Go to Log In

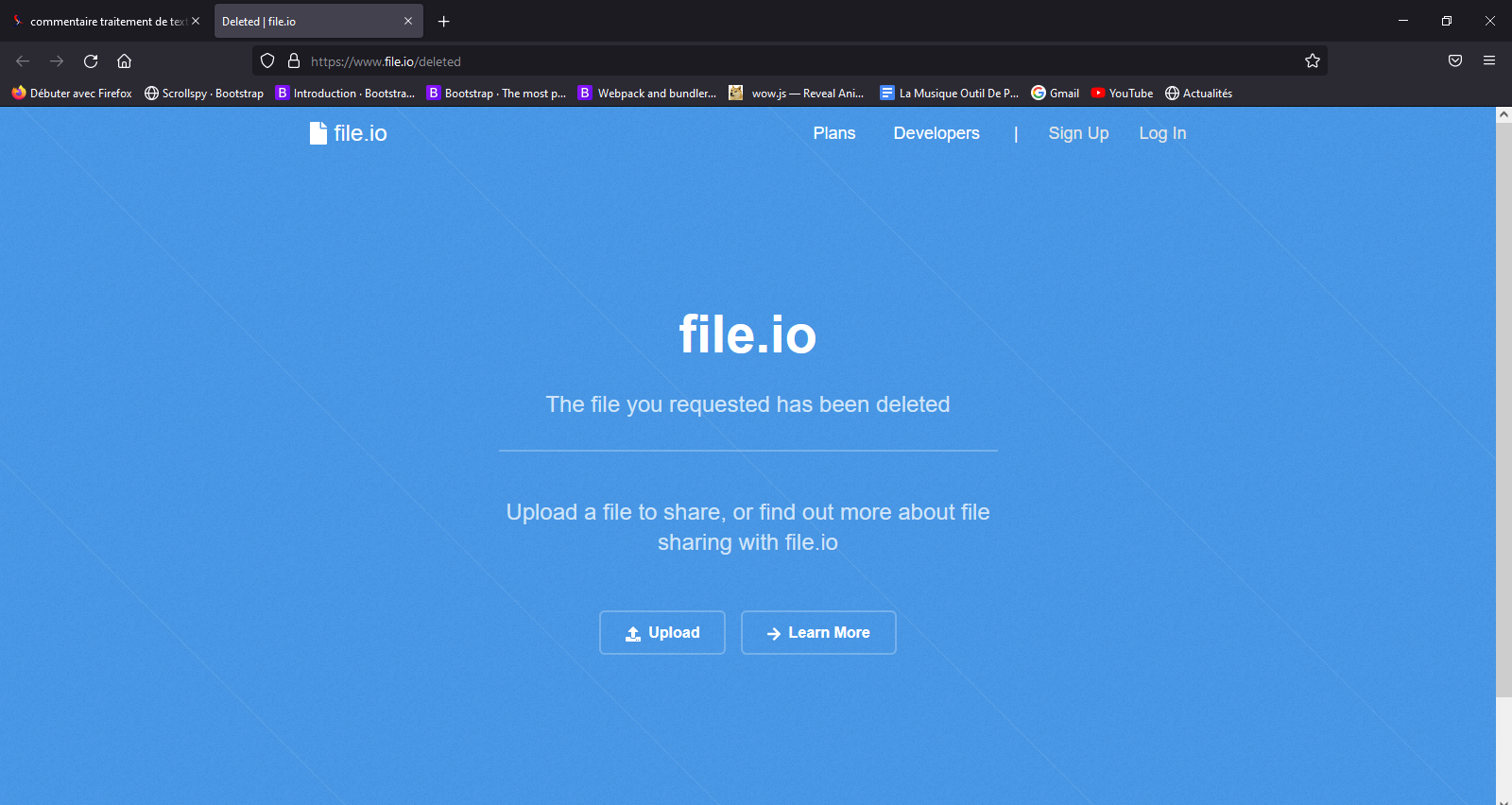click(x=1162, y=133)
